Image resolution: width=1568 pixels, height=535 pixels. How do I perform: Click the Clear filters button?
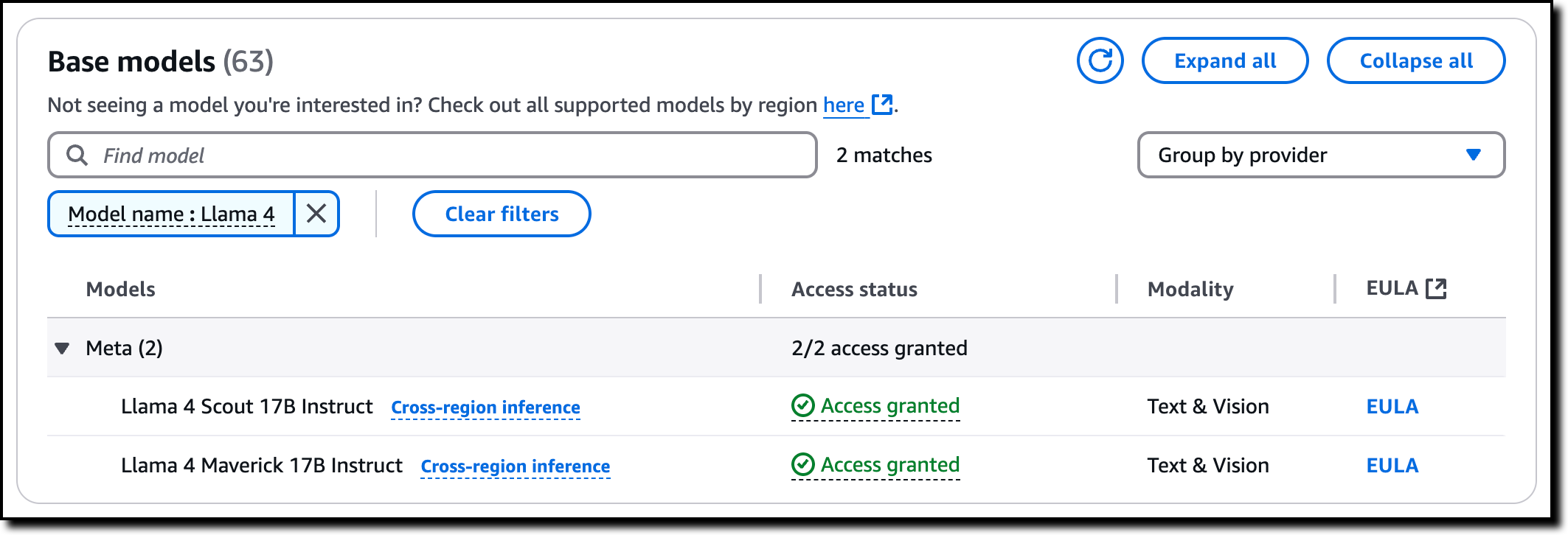coord(502,214)
